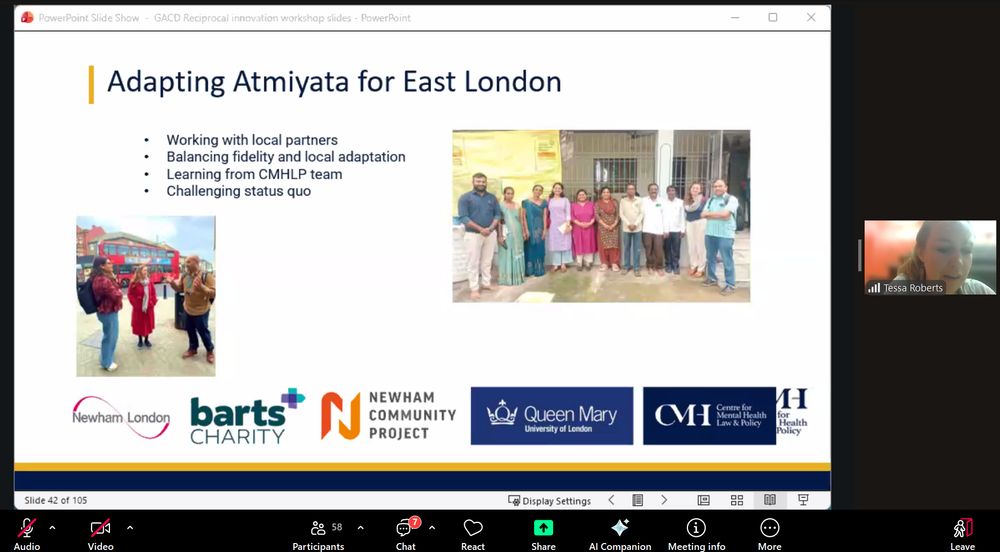1000x552 pixels.
Task: Click the red bus street photo
Action: [146, 296]
